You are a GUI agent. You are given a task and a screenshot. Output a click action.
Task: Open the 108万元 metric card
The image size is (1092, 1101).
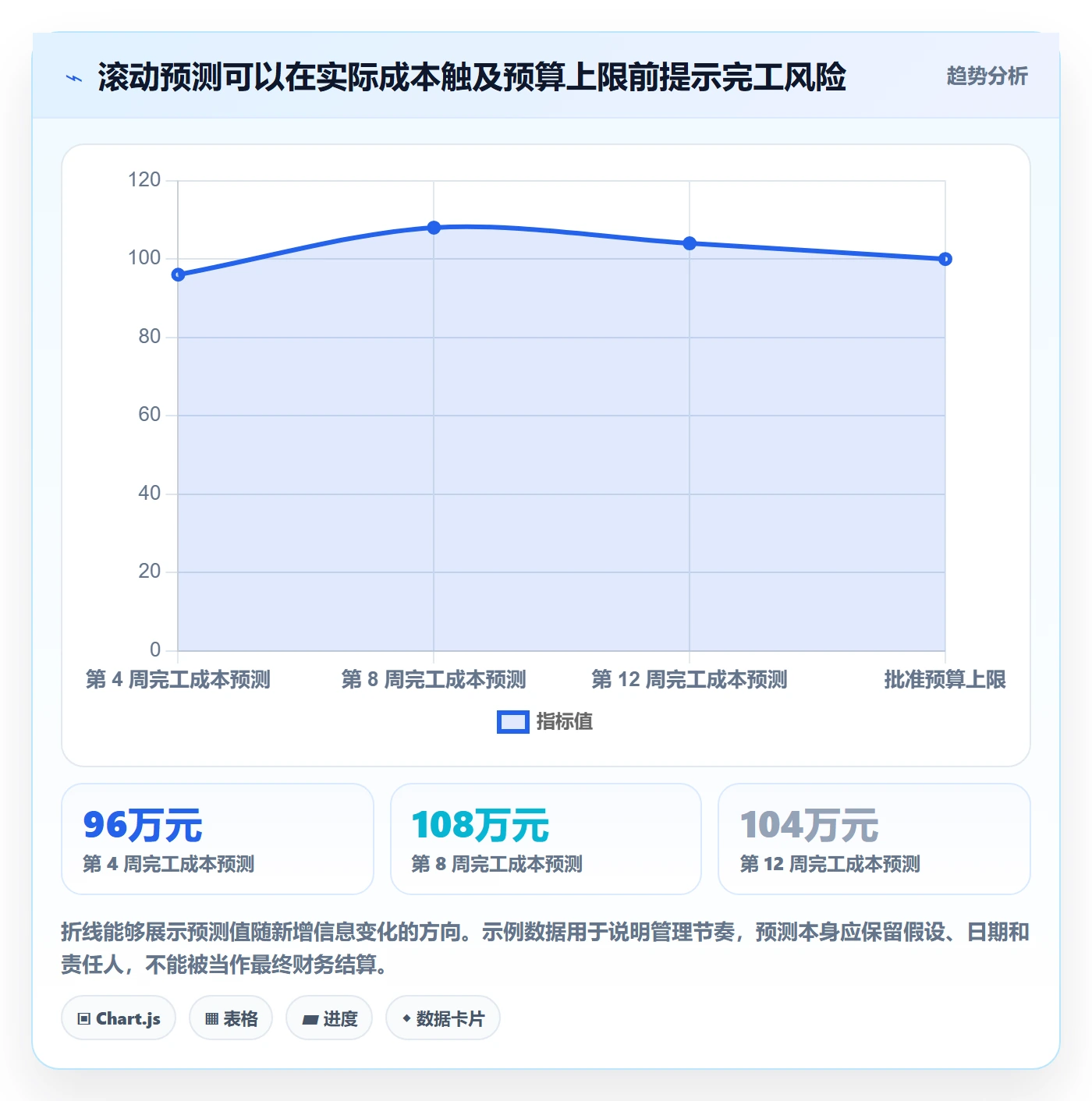(546, 839)
